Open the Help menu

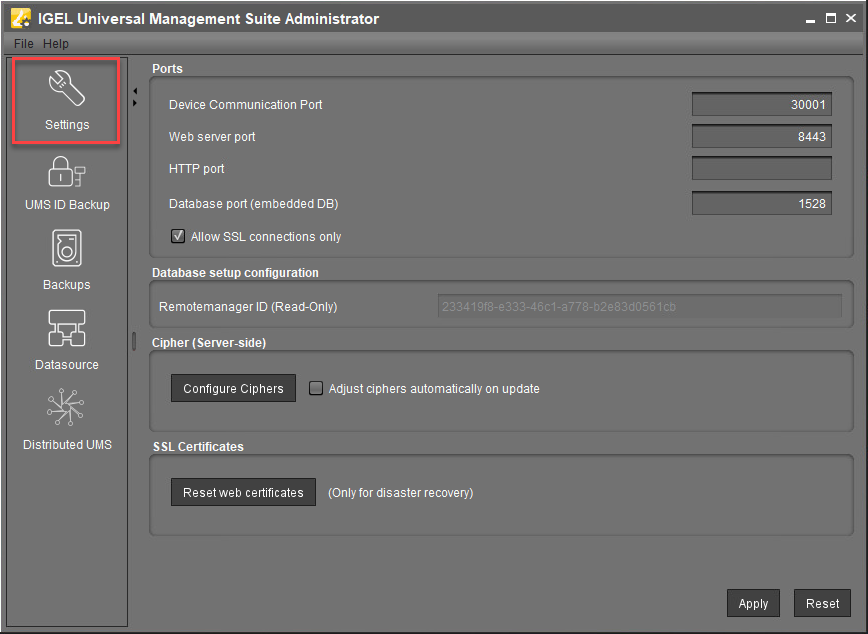click(x=56, y=43)
